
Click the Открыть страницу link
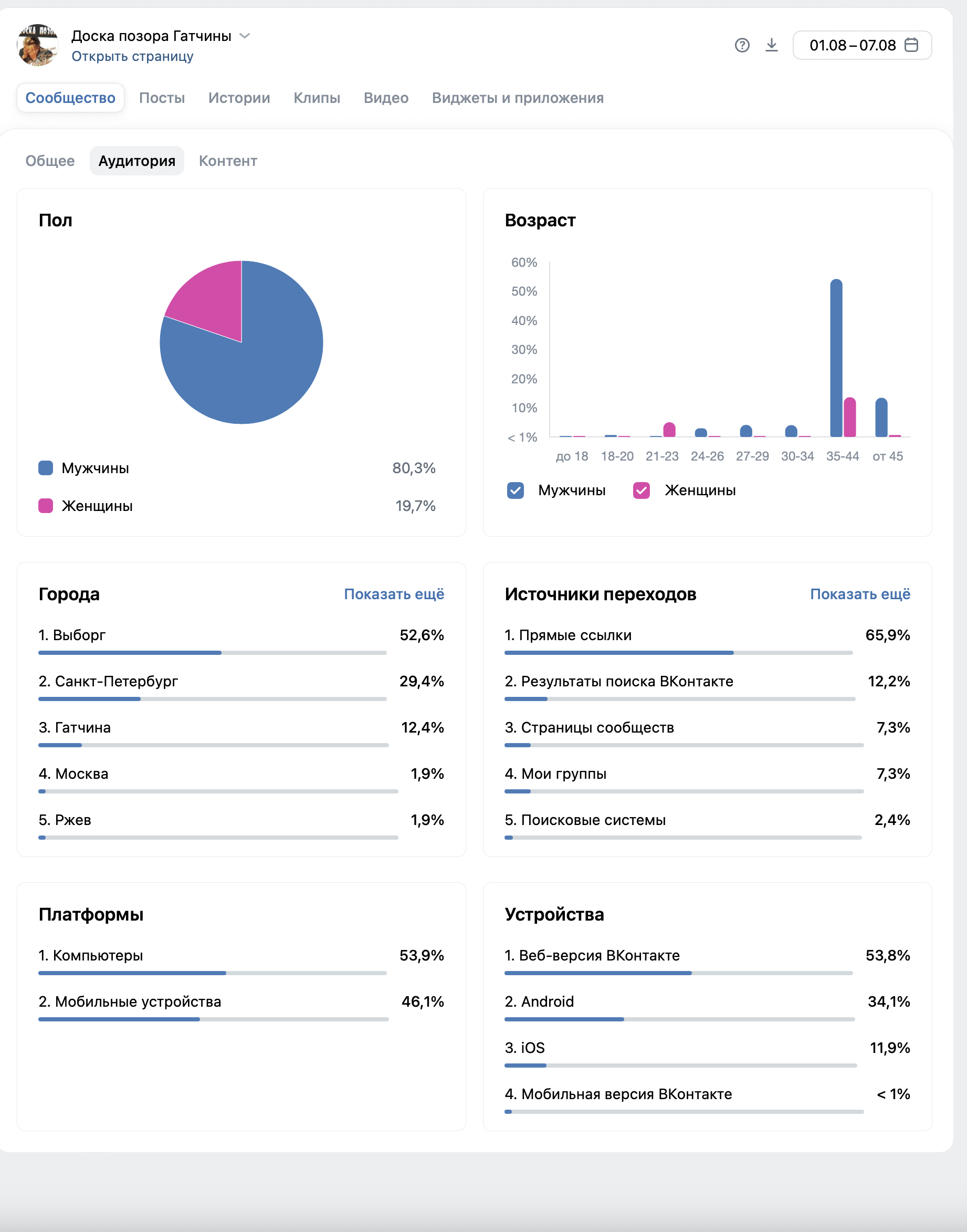point(132,57)
